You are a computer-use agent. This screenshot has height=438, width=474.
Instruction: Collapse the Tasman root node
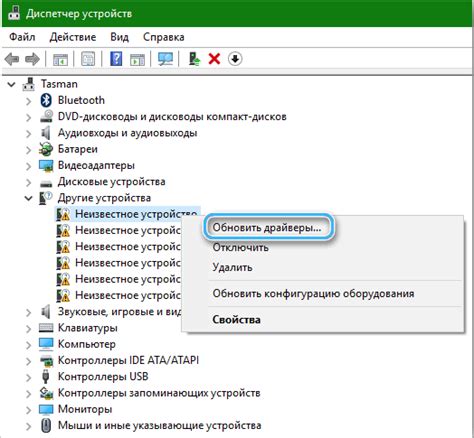click(x=12, y=84)
